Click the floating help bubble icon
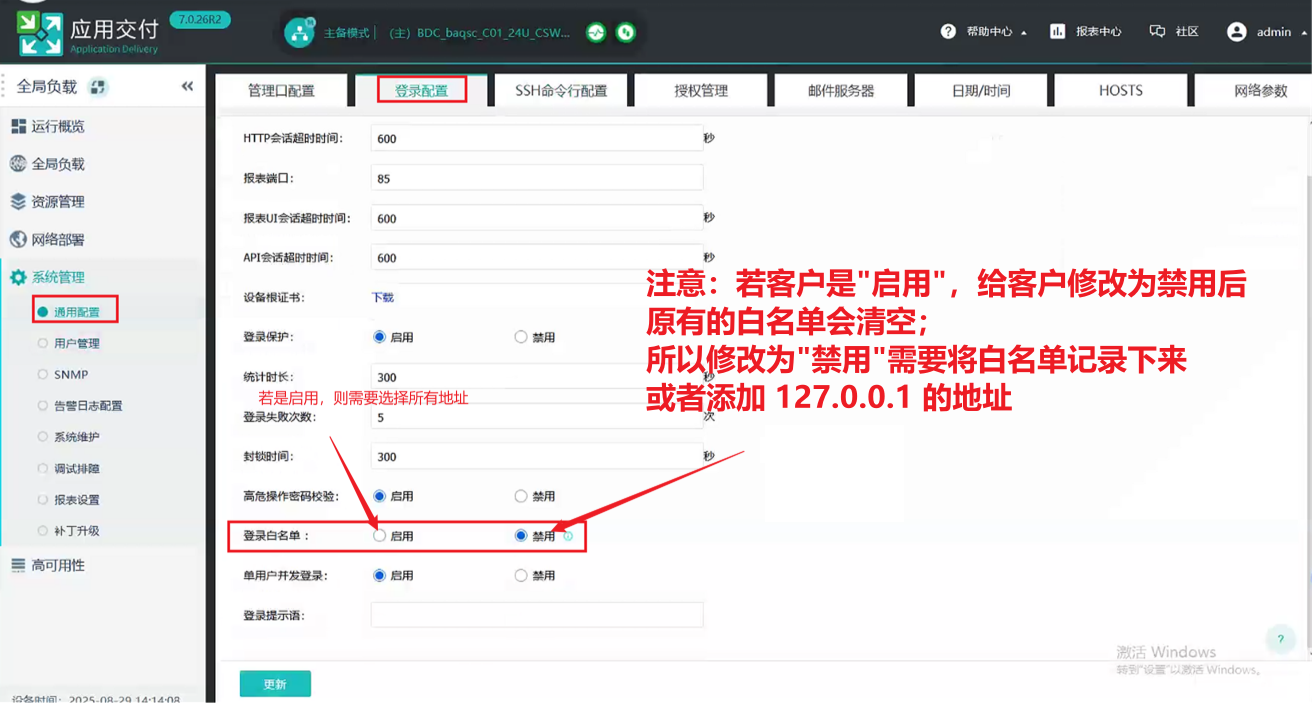This screenshot has width=1312, height=703. pos(1280,639)
